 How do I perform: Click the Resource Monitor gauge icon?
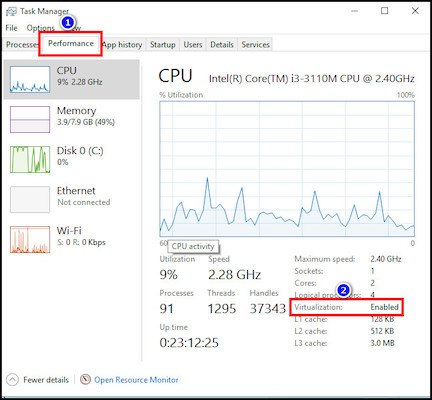(x=85, y=379)
